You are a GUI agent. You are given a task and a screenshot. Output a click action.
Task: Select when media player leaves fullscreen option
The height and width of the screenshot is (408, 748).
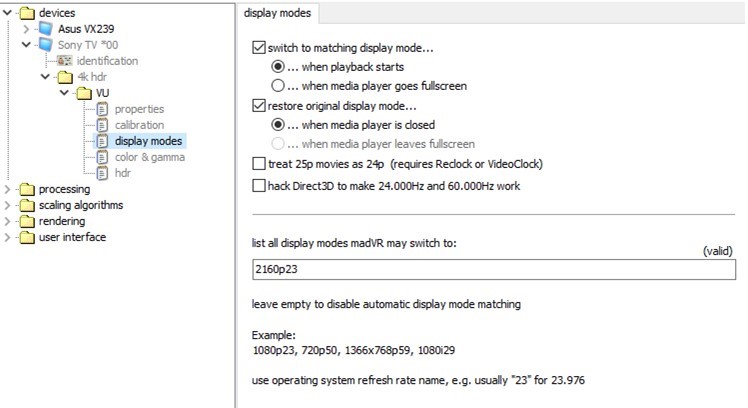point(278,144)
